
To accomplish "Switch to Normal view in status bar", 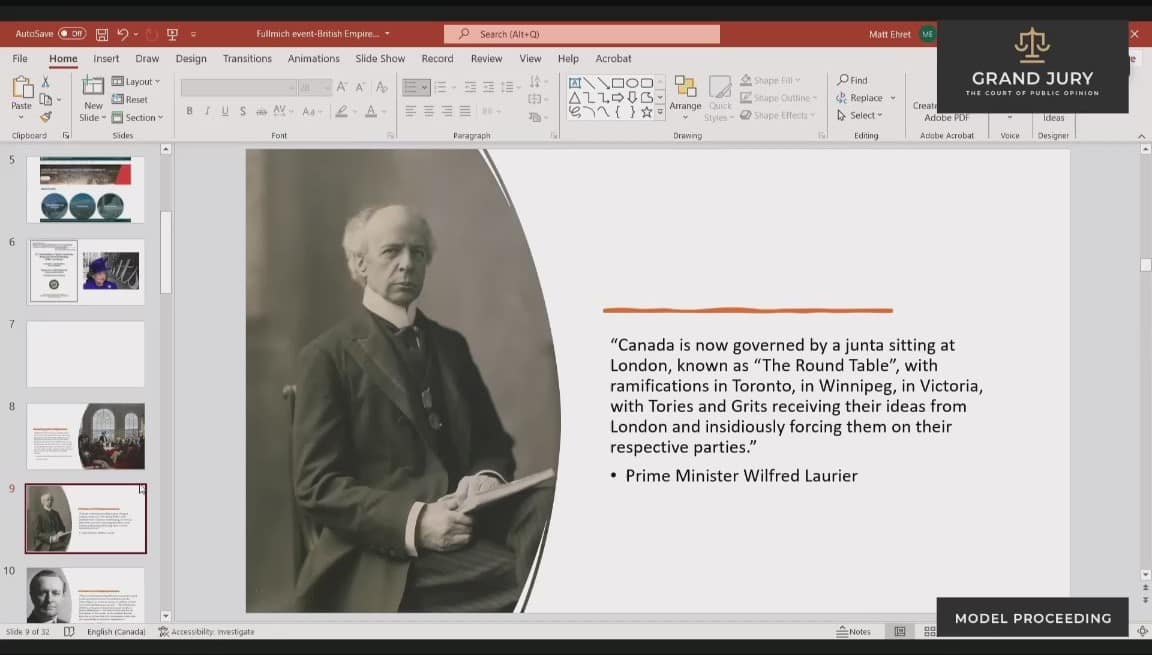I will [x=900, y=632].
